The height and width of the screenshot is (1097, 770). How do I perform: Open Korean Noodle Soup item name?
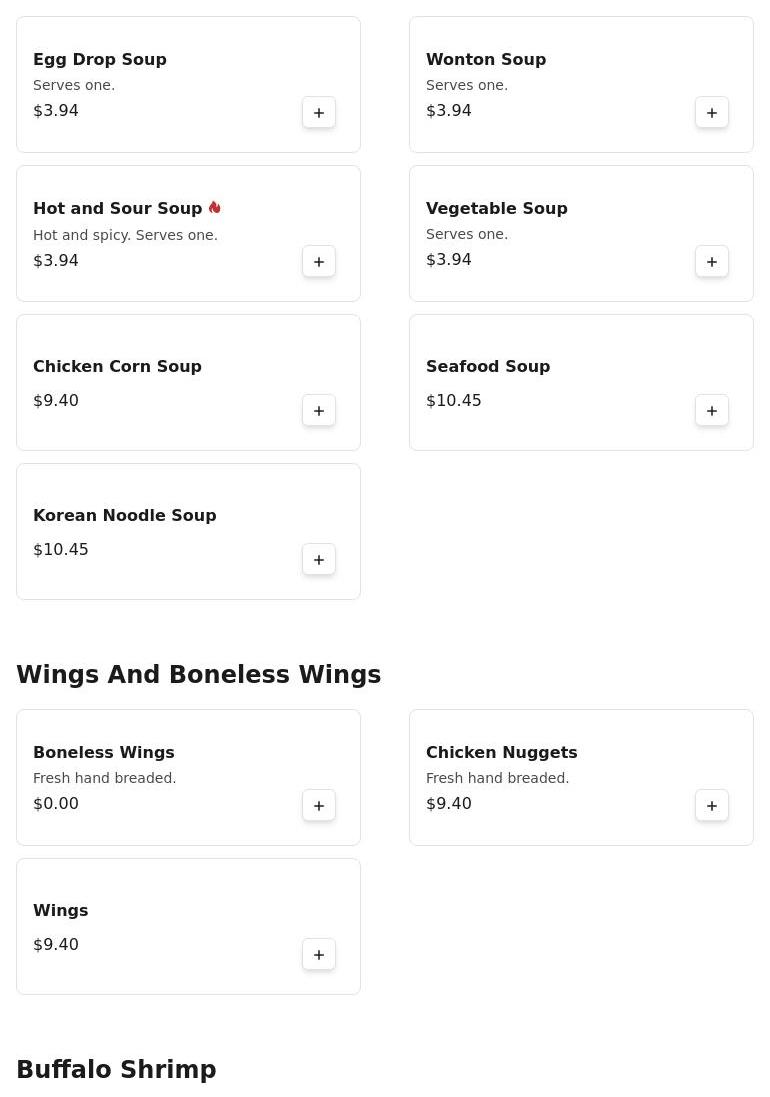(x=124, y=515)
